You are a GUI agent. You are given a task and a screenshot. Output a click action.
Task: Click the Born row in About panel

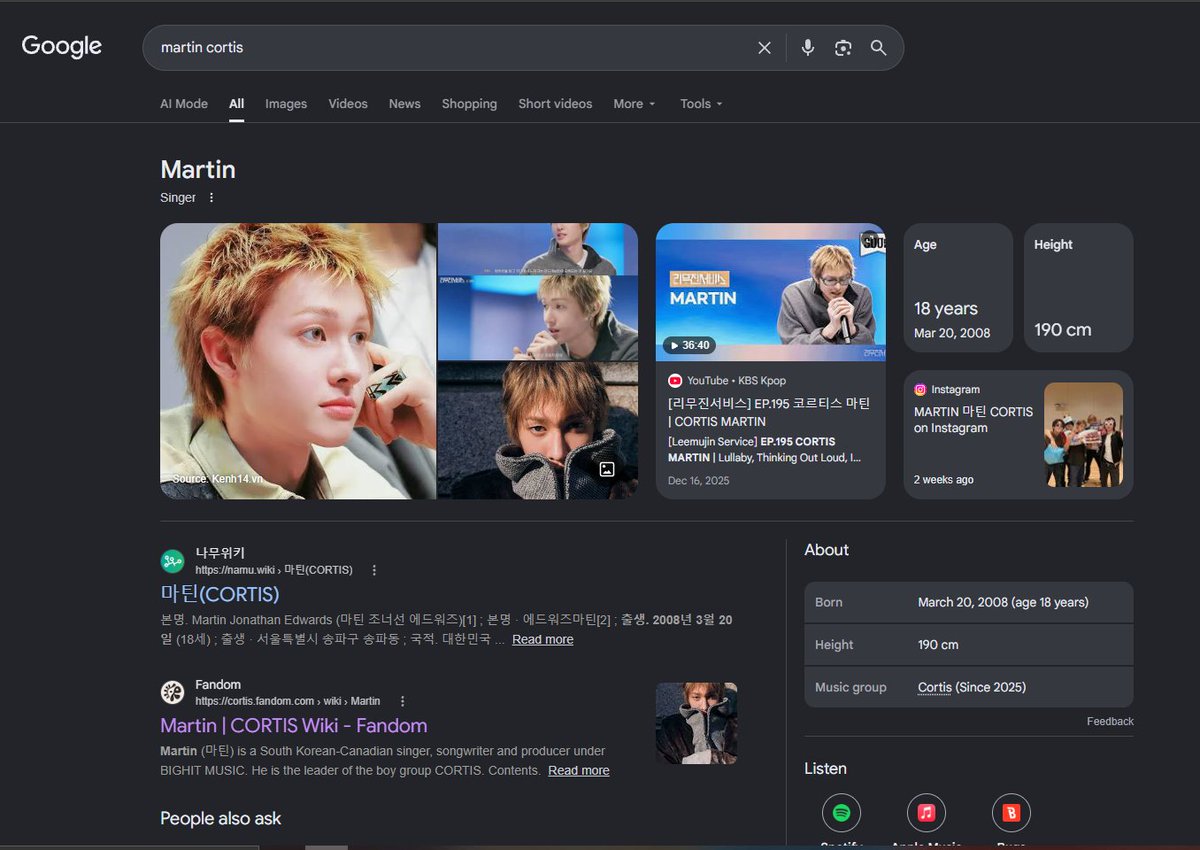coord(969,603)
